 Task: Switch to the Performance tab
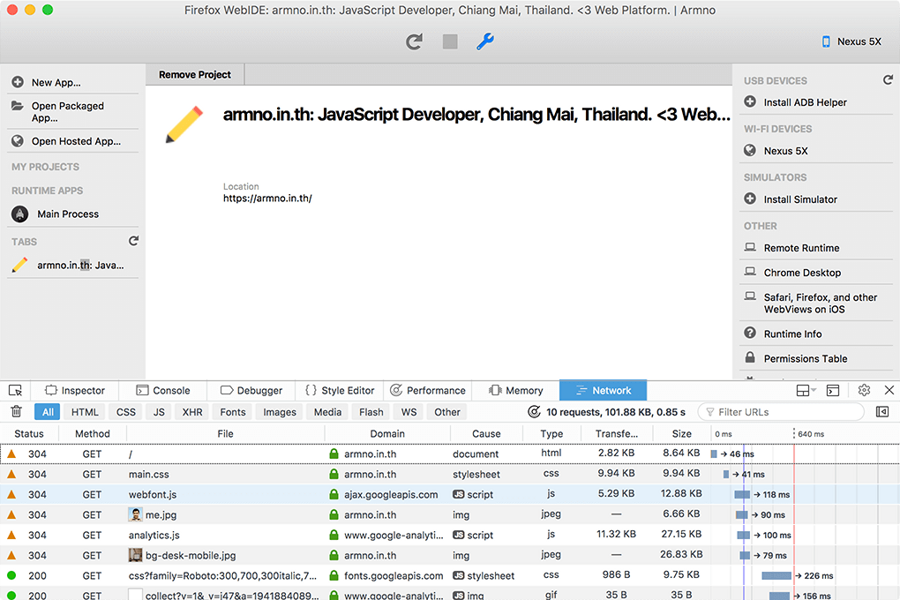[x=428, y=390]
